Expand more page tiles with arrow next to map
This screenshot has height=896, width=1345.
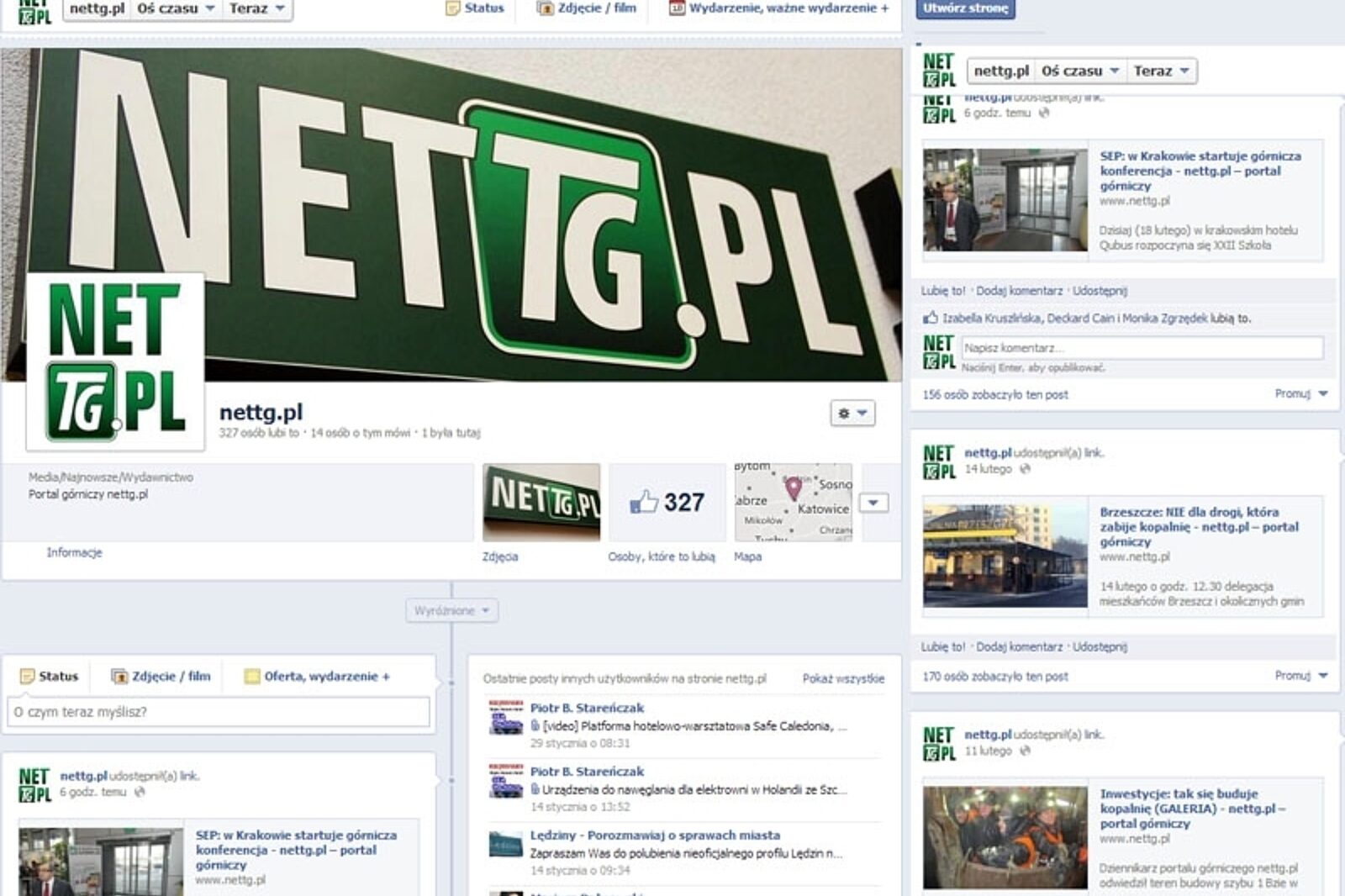(873, 503)
